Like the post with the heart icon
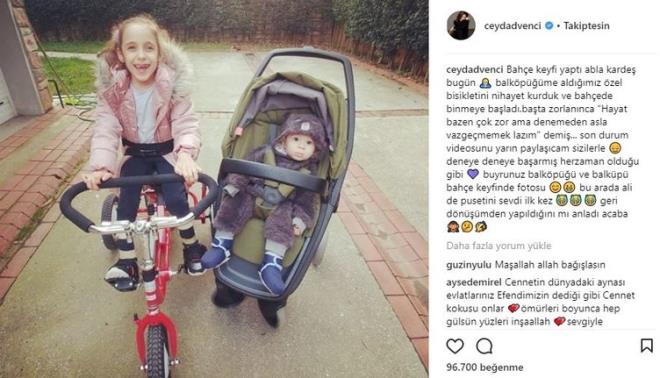660x378 pixels. click(x=455, y=346)
